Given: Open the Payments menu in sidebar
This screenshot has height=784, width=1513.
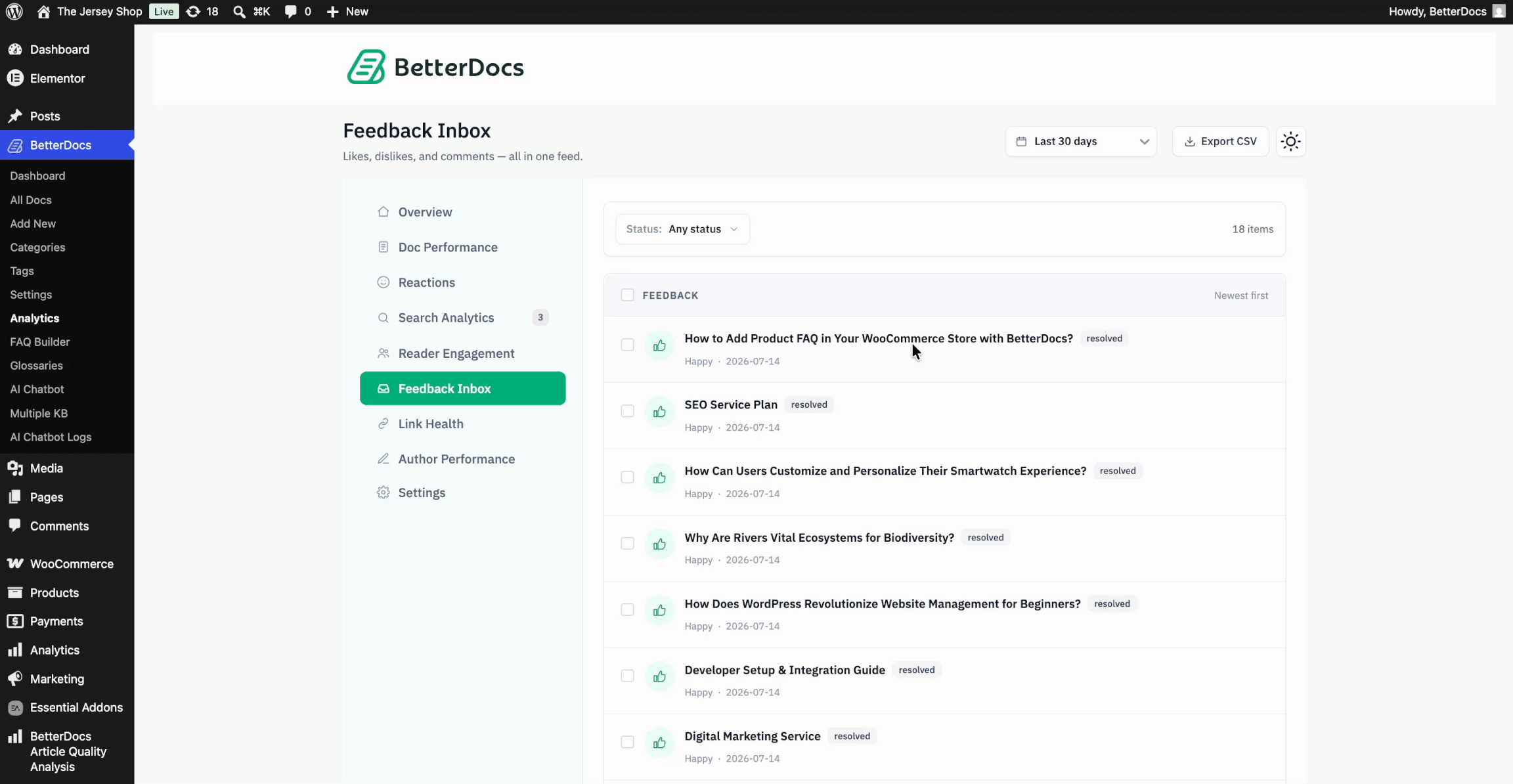Looking at the screenshot, I should [x=67, y=621].
